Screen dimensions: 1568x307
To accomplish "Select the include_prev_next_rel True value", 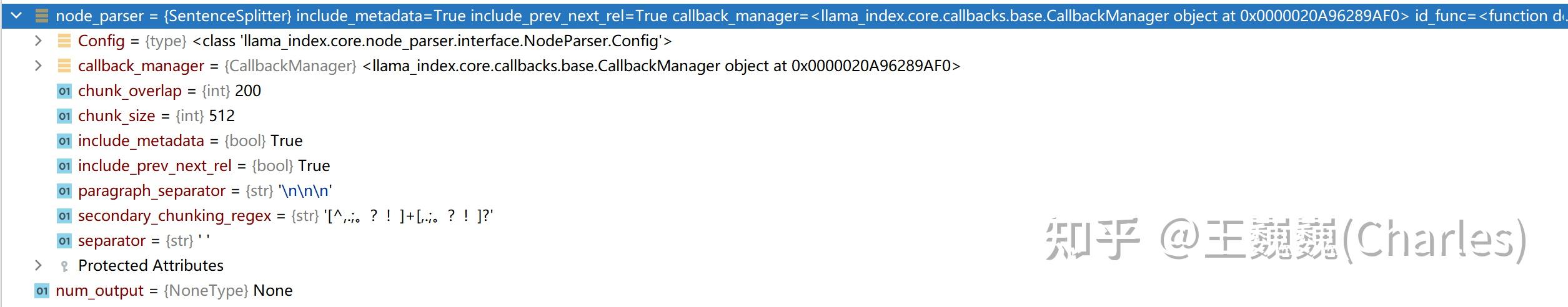I will tap(314, 166).
